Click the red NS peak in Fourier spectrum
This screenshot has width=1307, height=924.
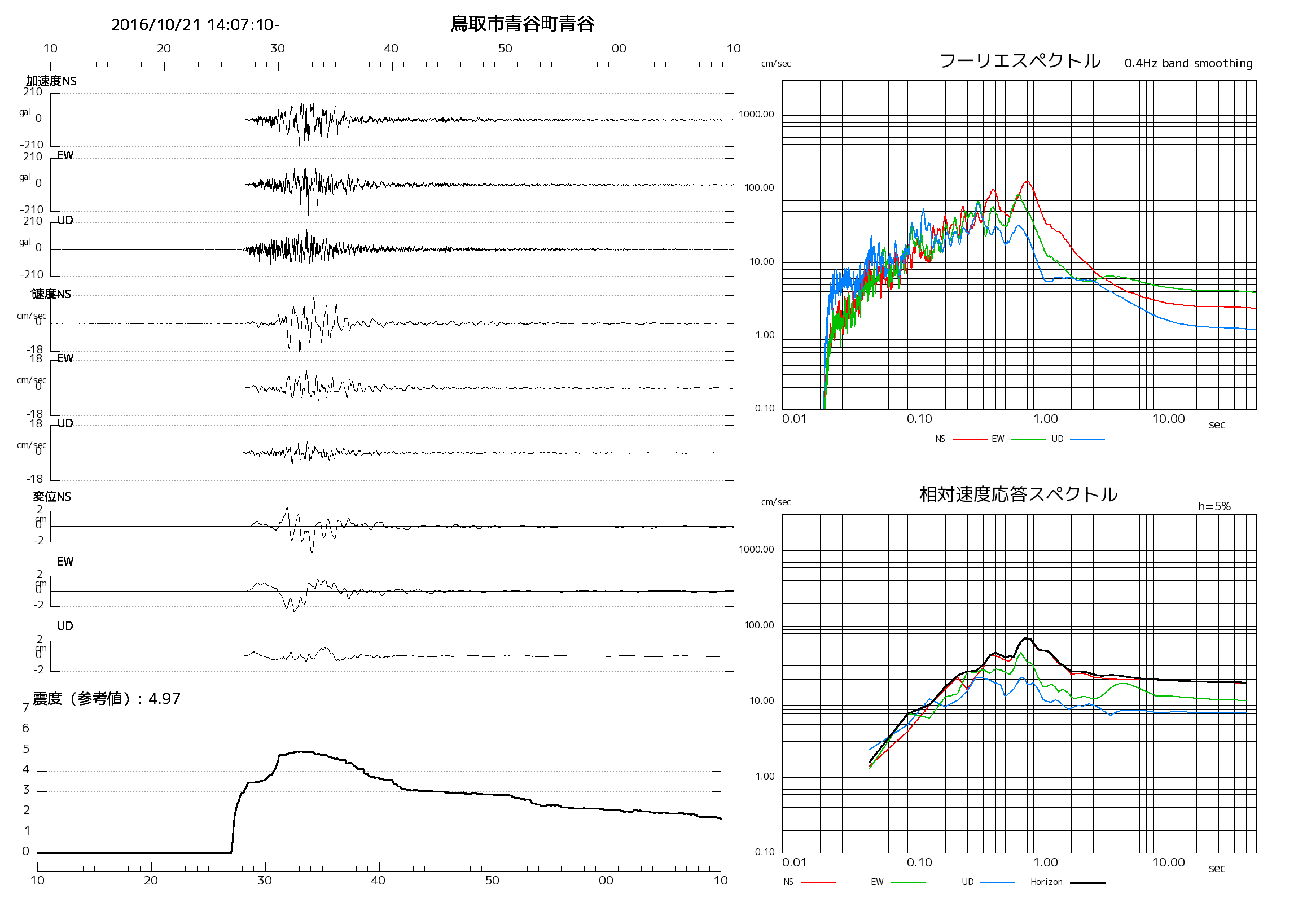1027,182
